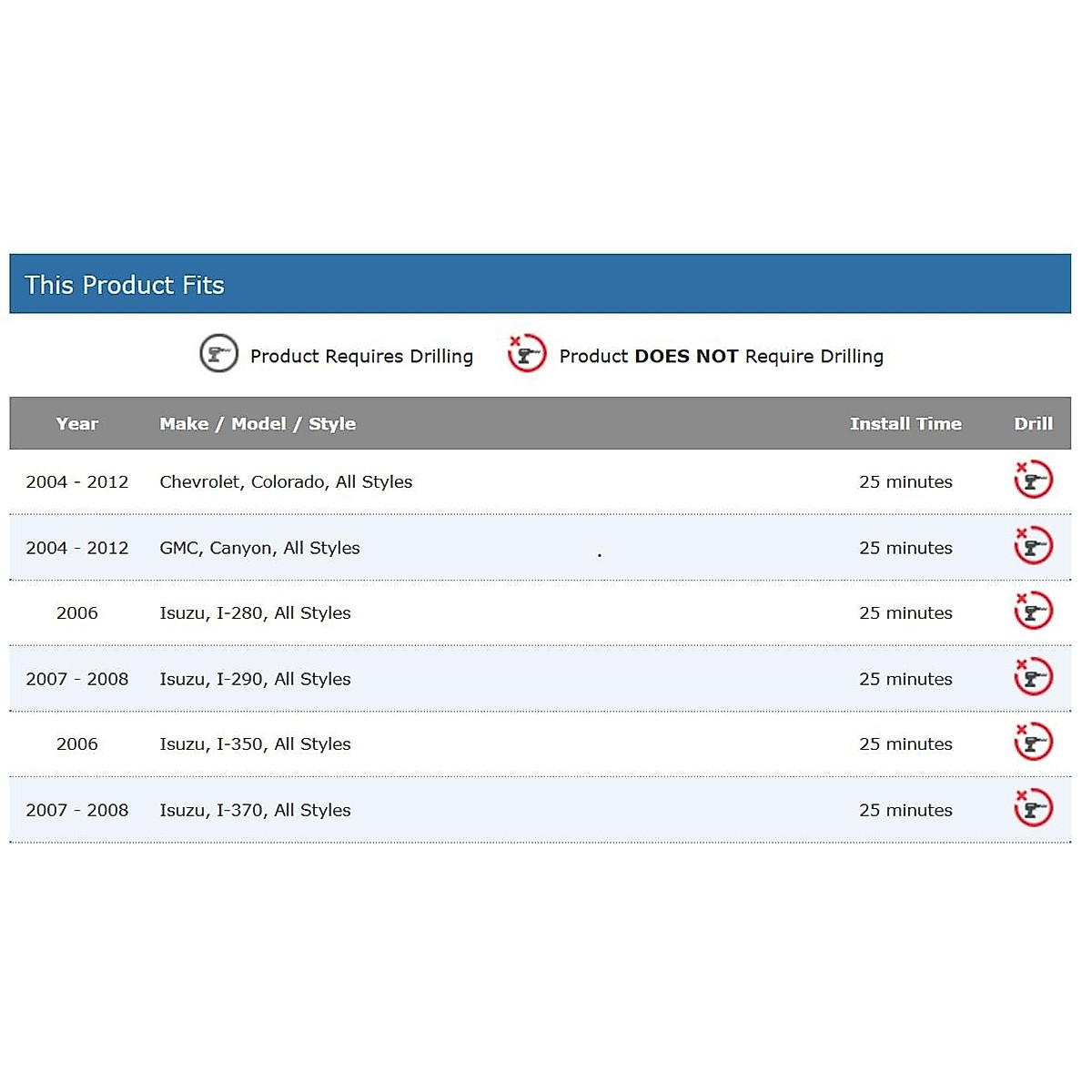Click the Drill column header

coord(1033,424)
